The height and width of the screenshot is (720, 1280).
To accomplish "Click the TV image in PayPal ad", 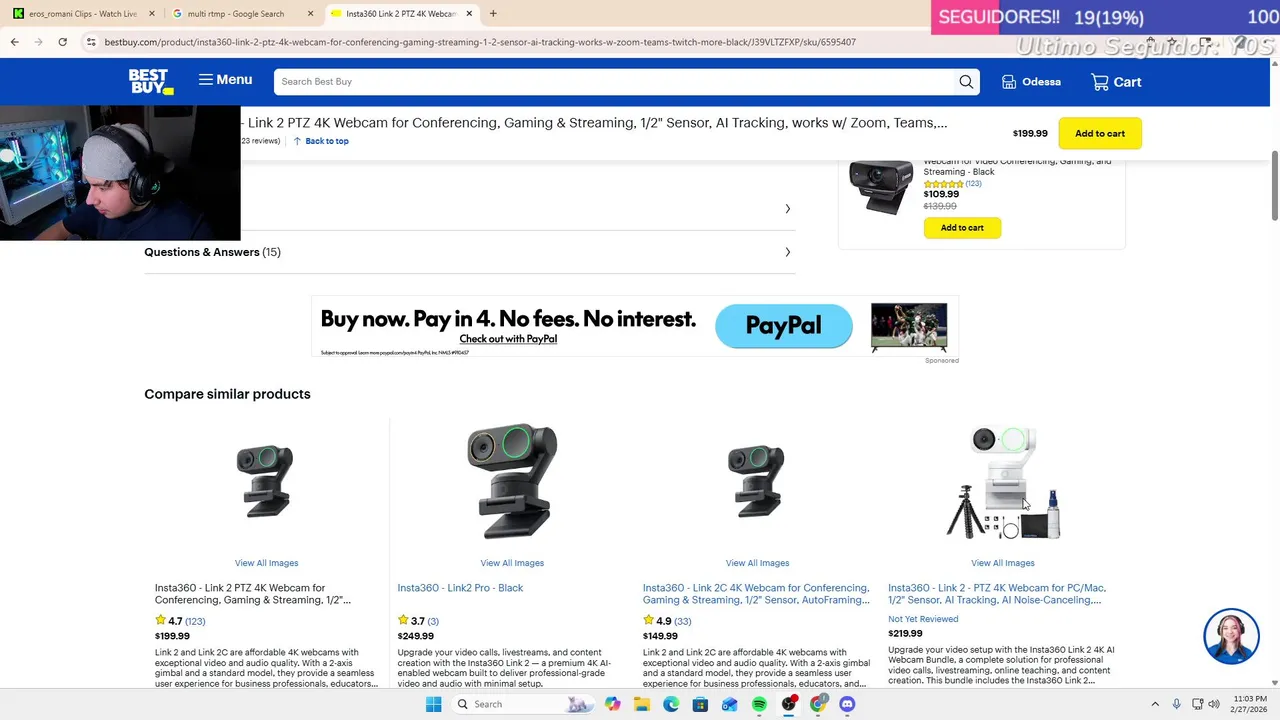I will [908, 327].
